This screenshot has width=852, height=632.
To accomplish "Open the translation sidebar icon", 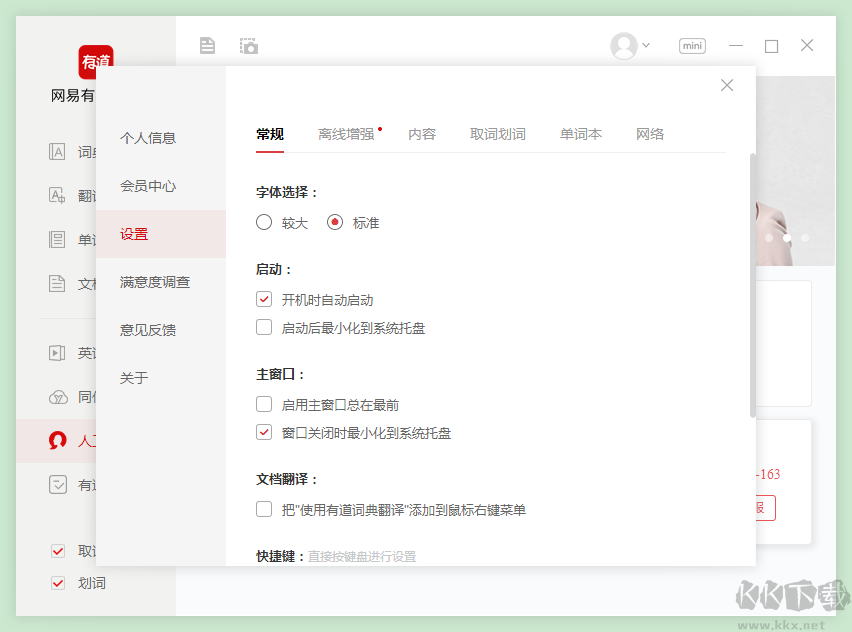I will tap(58, 196).
